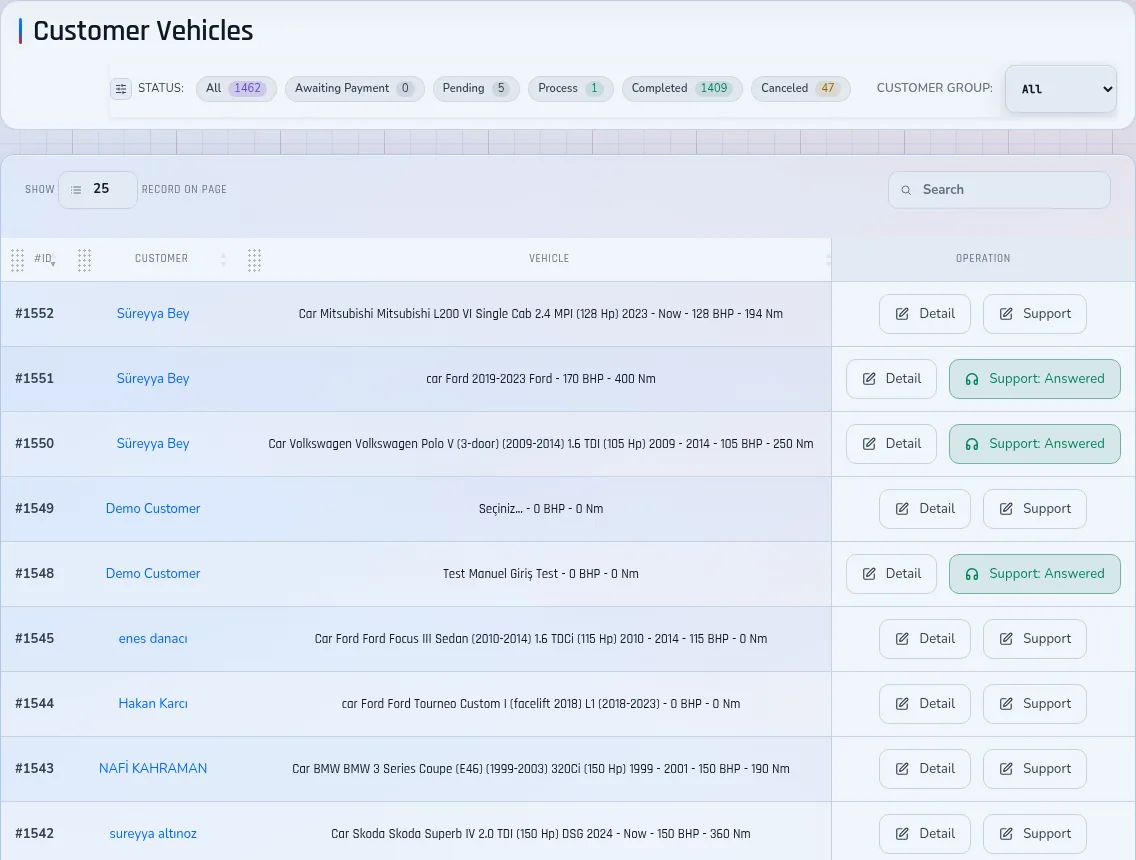Sort the table by #ID column
The width and height of the screenshot is (1136, 860).
[44, 259]
